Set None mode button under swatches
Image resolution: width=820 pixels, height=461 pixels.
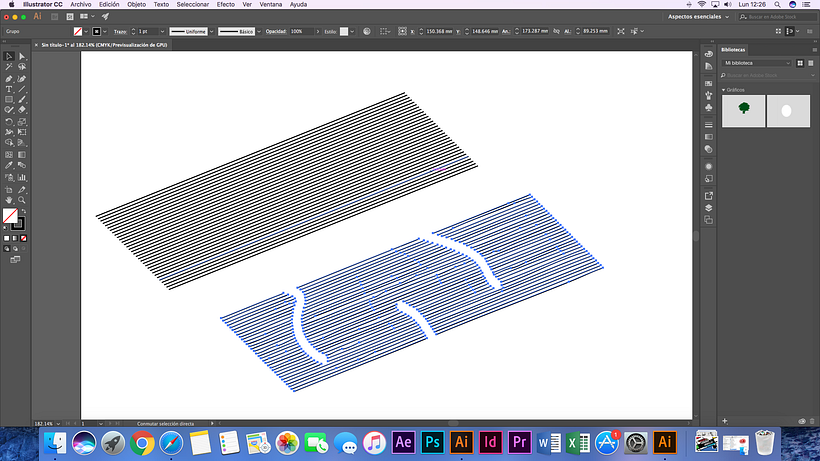click(24, 238)
